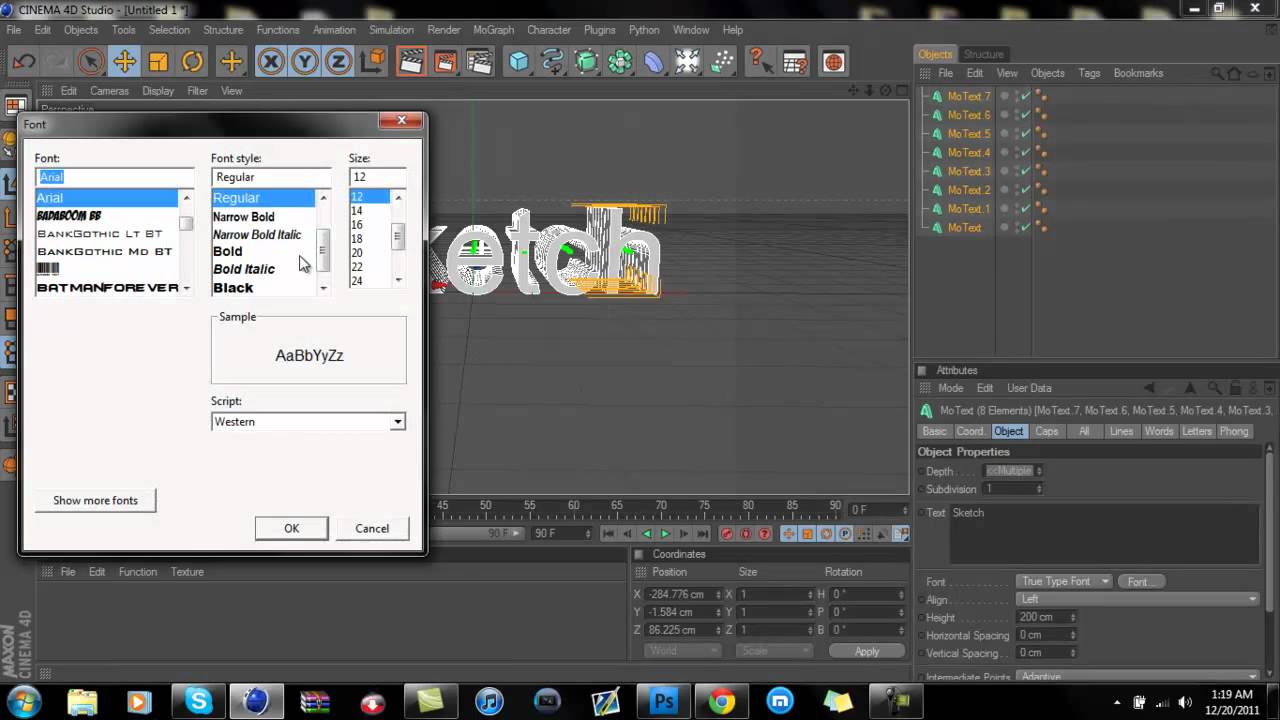Click the Cube primitive icon
The image size is (1280, 720).
[518, 62]
